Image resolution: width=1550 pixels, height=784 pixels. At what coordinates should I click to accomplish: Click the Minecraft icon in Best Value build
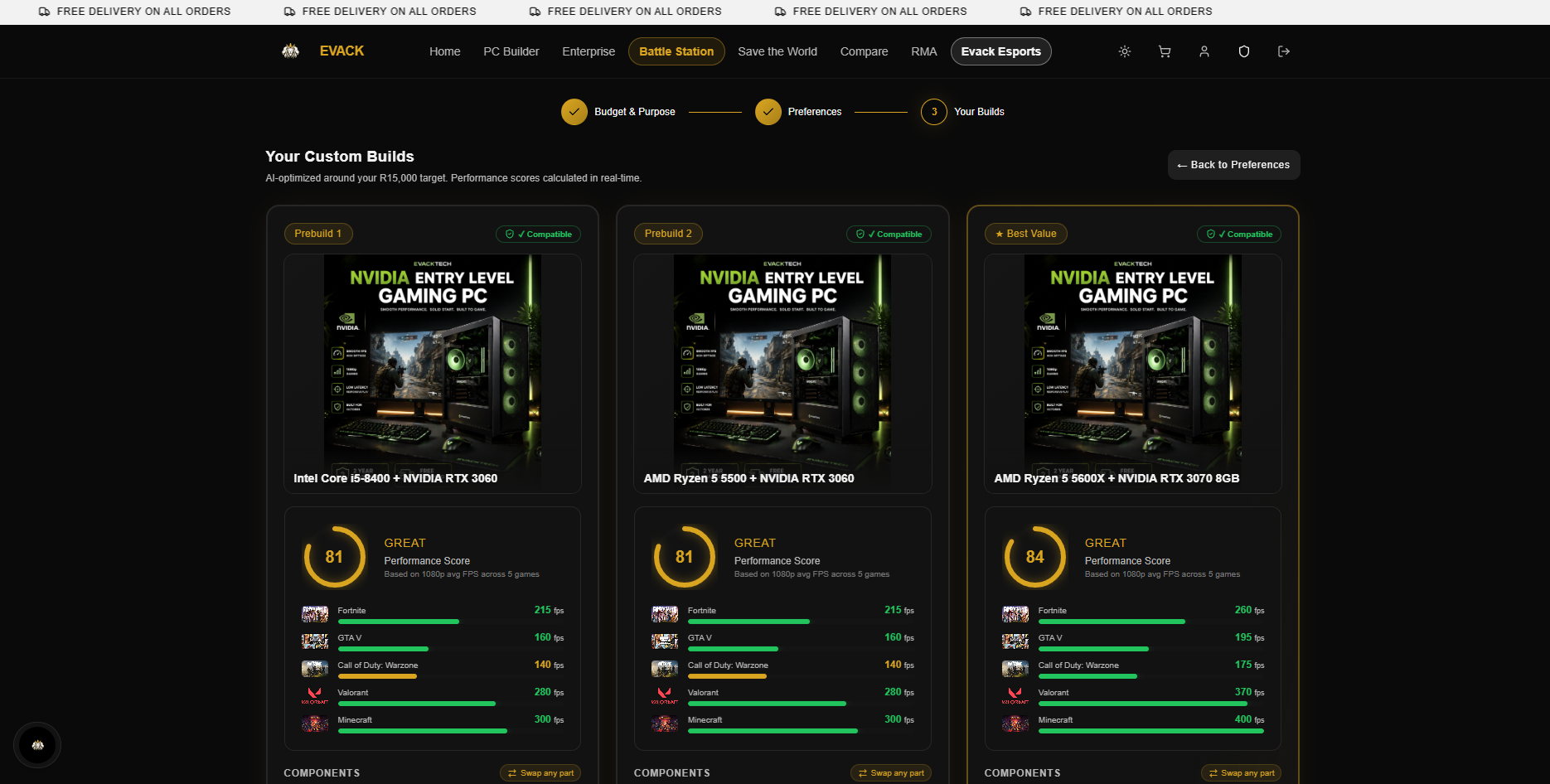pos(1015,724)
